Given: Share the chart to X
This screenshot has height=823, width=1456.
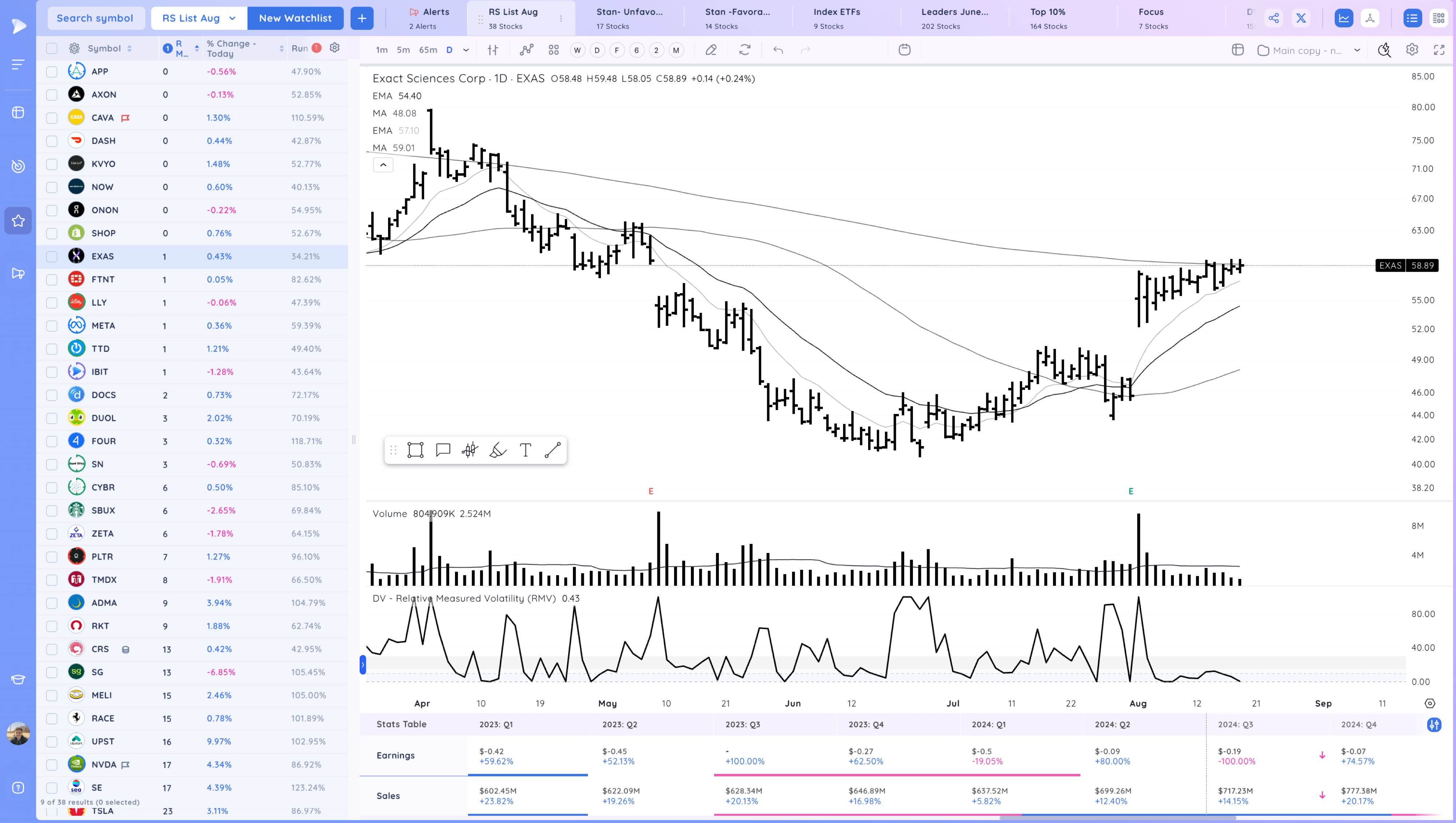Looking at the screenshot, I should tap(1301, 17).
